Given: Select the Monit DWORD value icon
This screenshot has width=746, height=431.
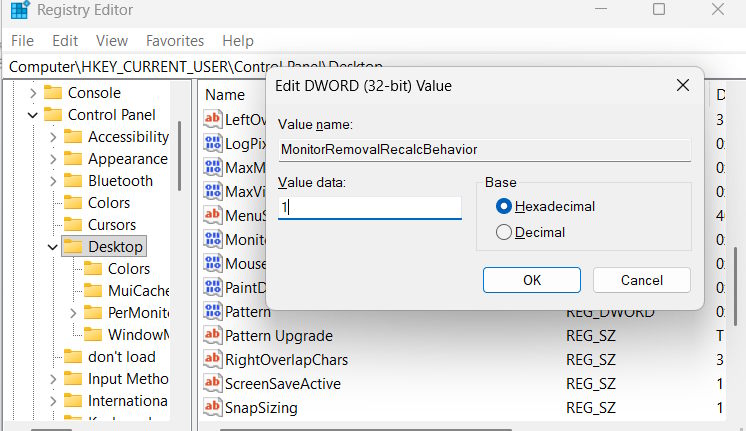Looking at the screenshot, I should coord(213,239).
